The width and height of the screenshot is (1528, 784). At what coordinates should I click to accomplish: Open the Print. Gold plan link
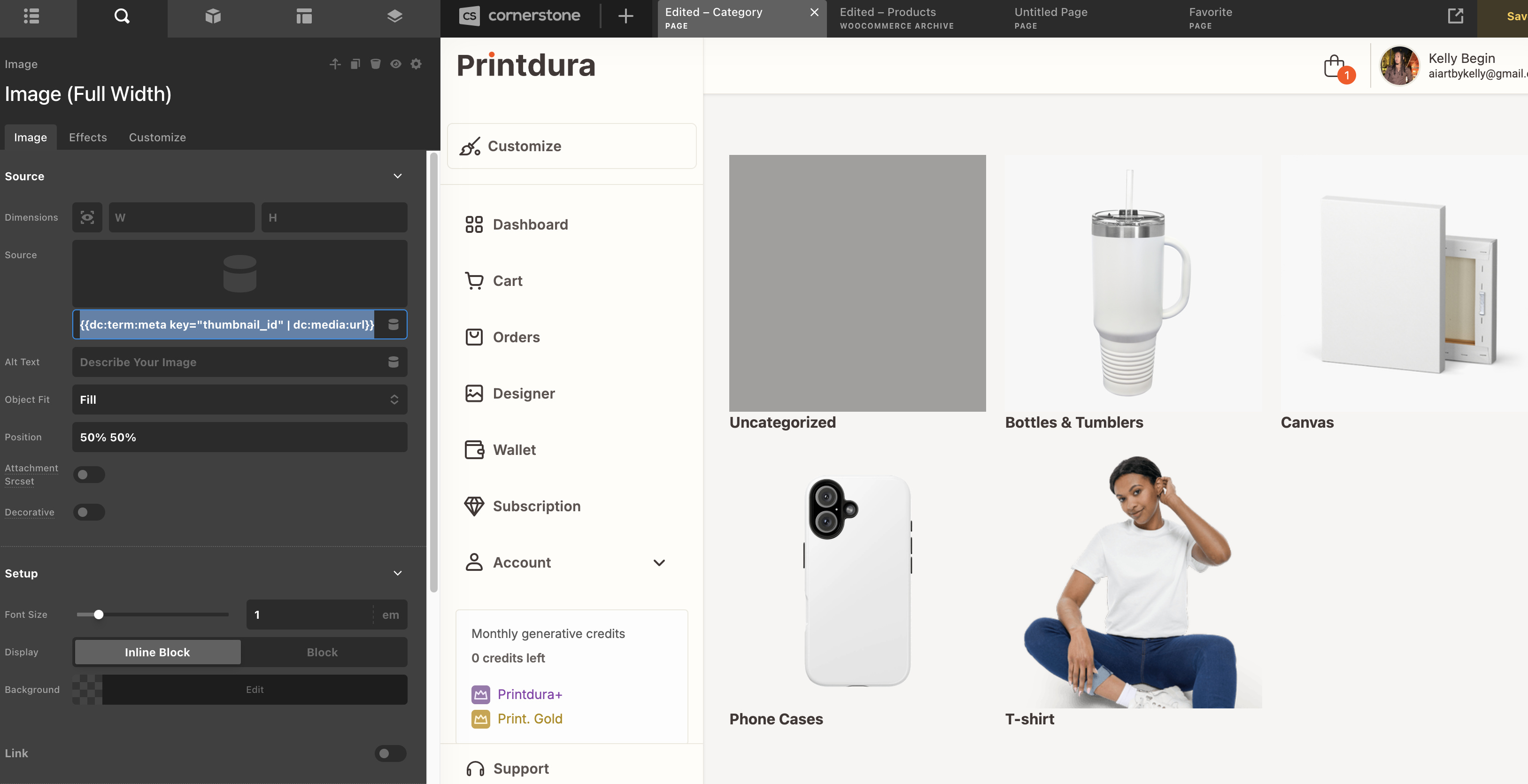530,718
